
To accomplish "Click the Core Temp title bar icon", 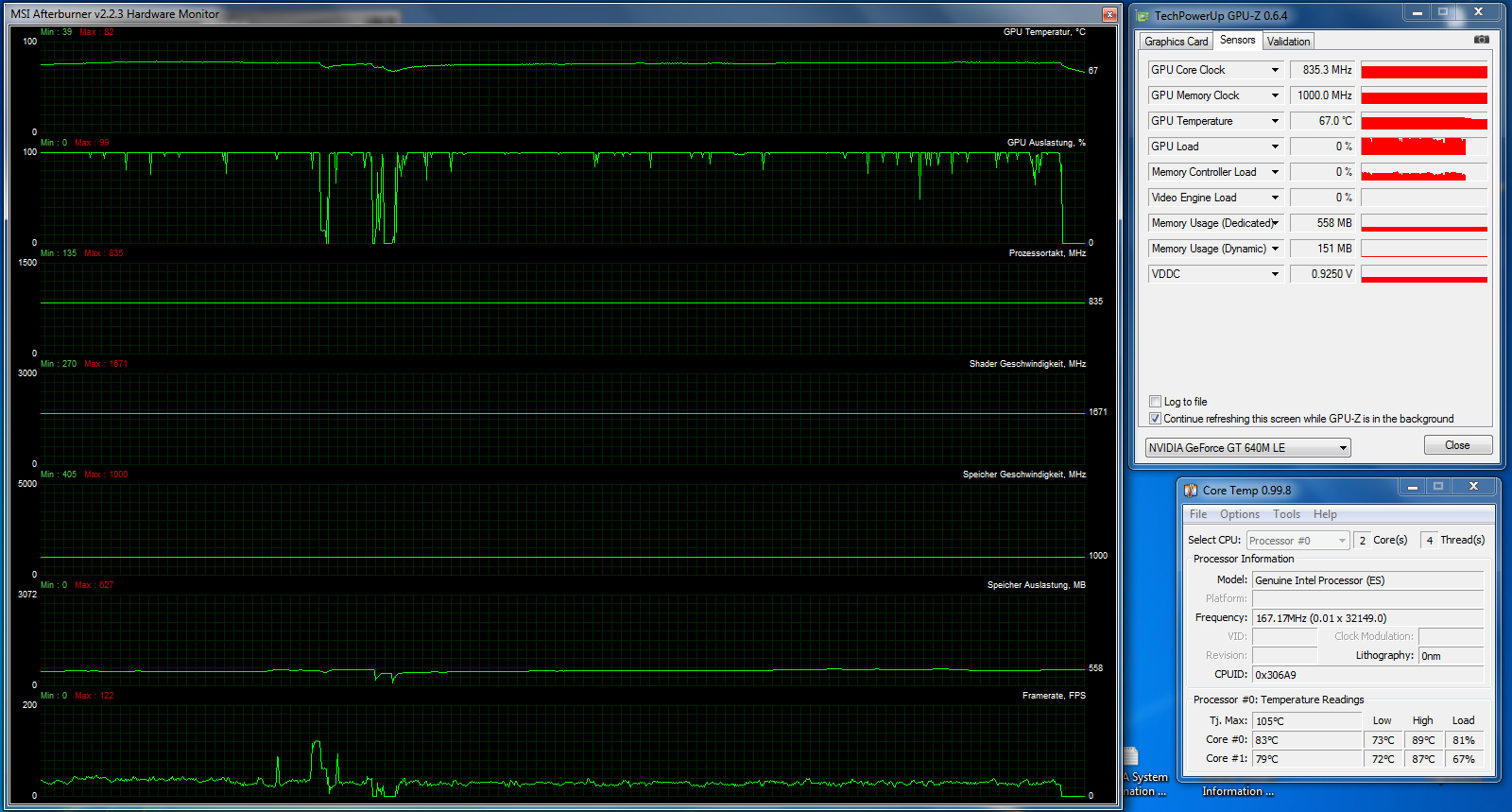I will pyautogui.click(x=1191, y=491).
